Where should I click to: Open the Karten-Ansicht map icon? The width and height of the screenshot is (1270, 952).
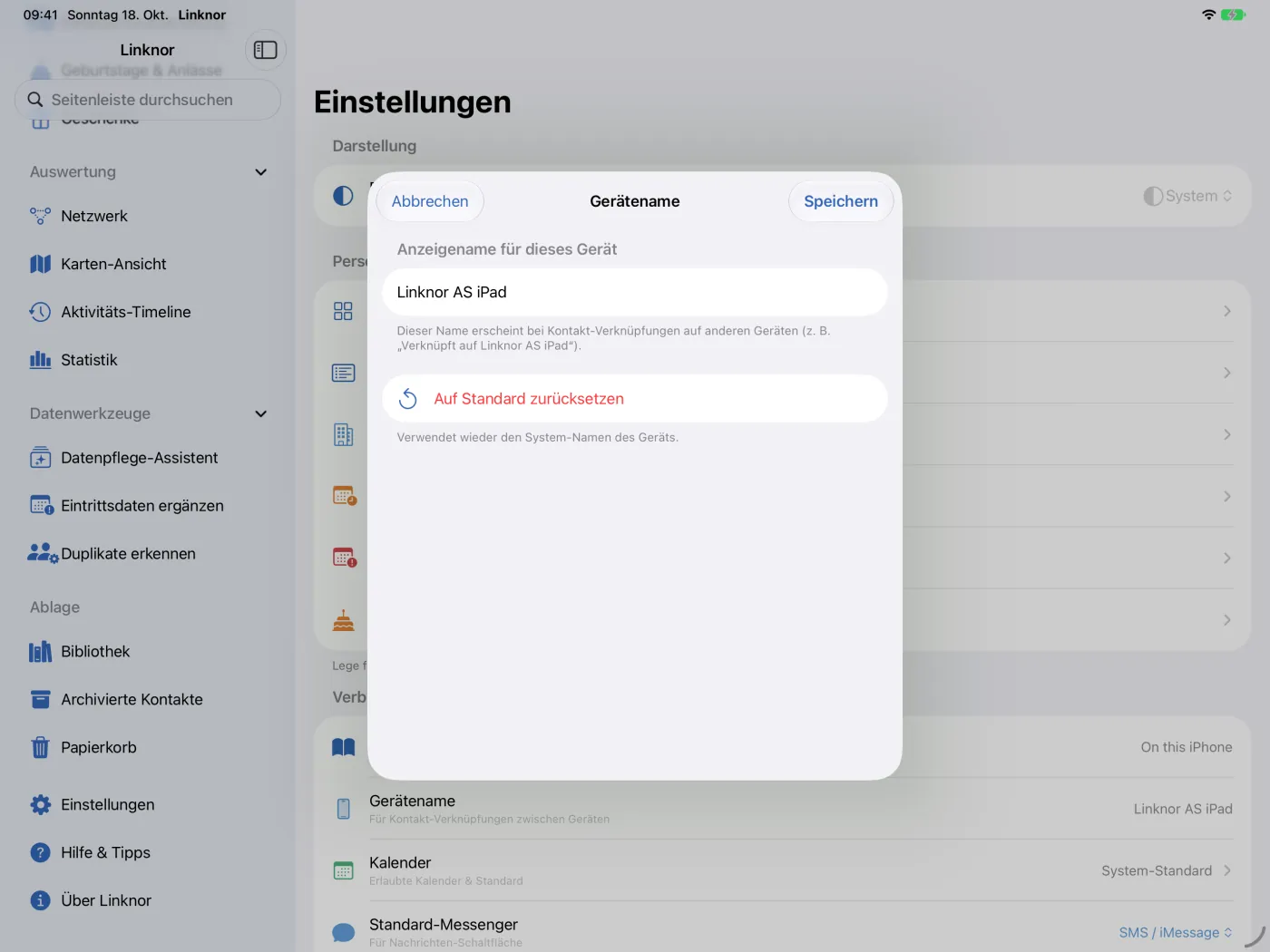pos(40,264)
